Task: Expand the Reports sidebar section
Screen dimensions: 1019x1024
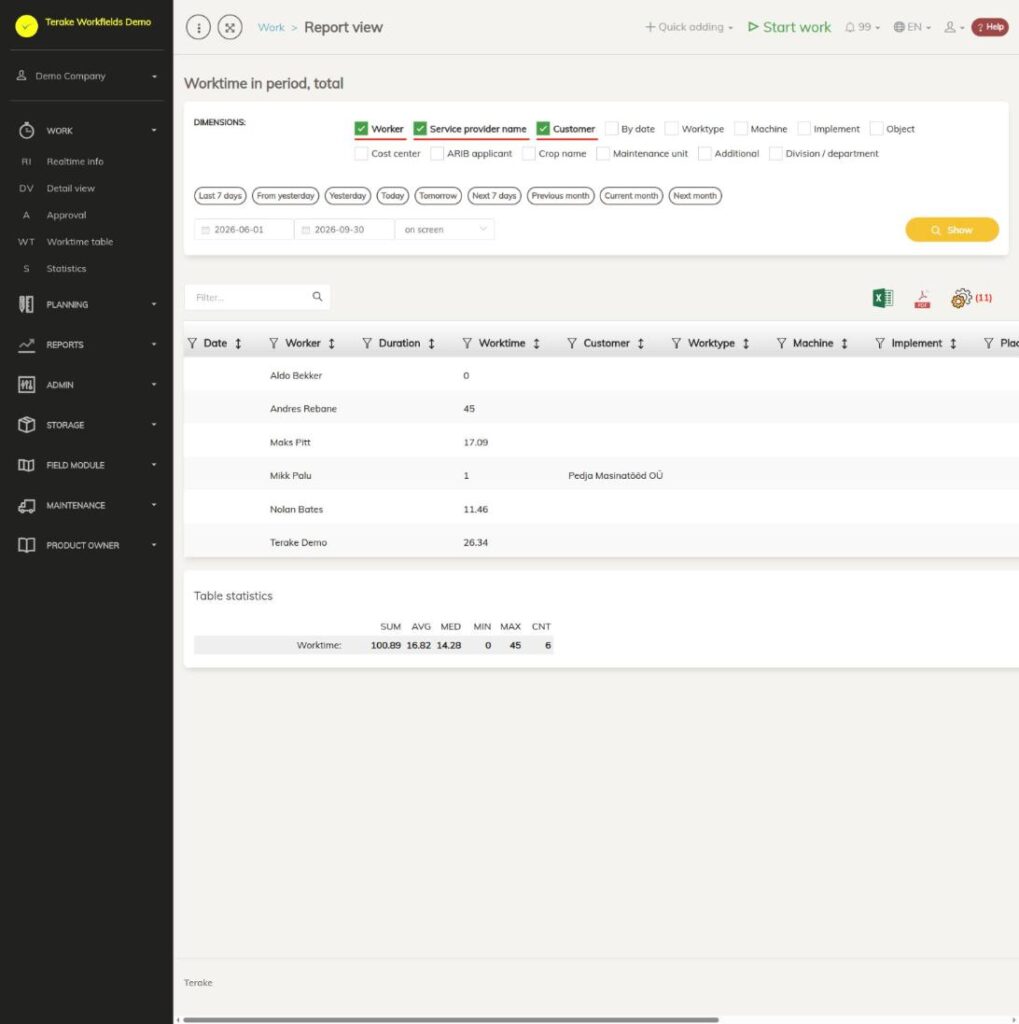Action: (x=87, y=345)
